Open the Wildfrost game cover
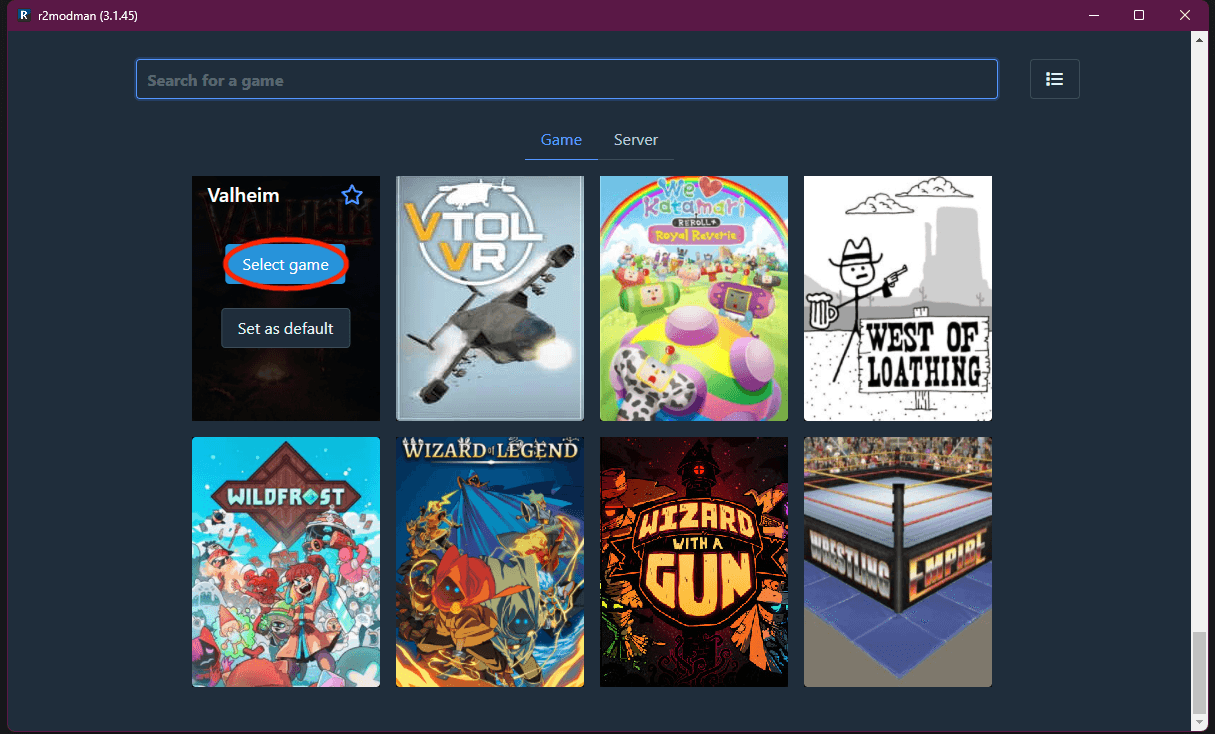 [x=286, y=562]
